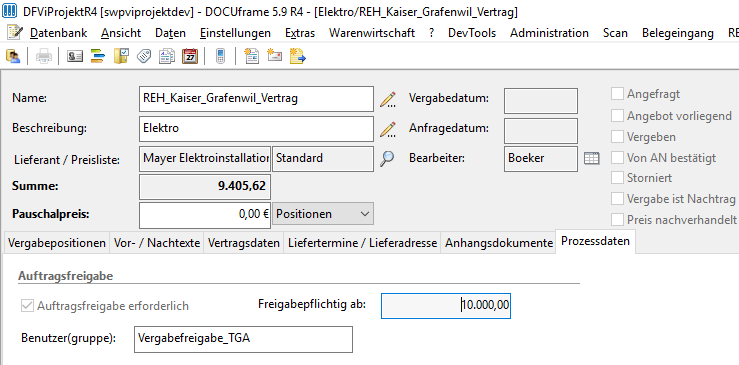739x365 pixels.
Task: Toggle the Vergeben checkbox
Action: tap(617, 137)
